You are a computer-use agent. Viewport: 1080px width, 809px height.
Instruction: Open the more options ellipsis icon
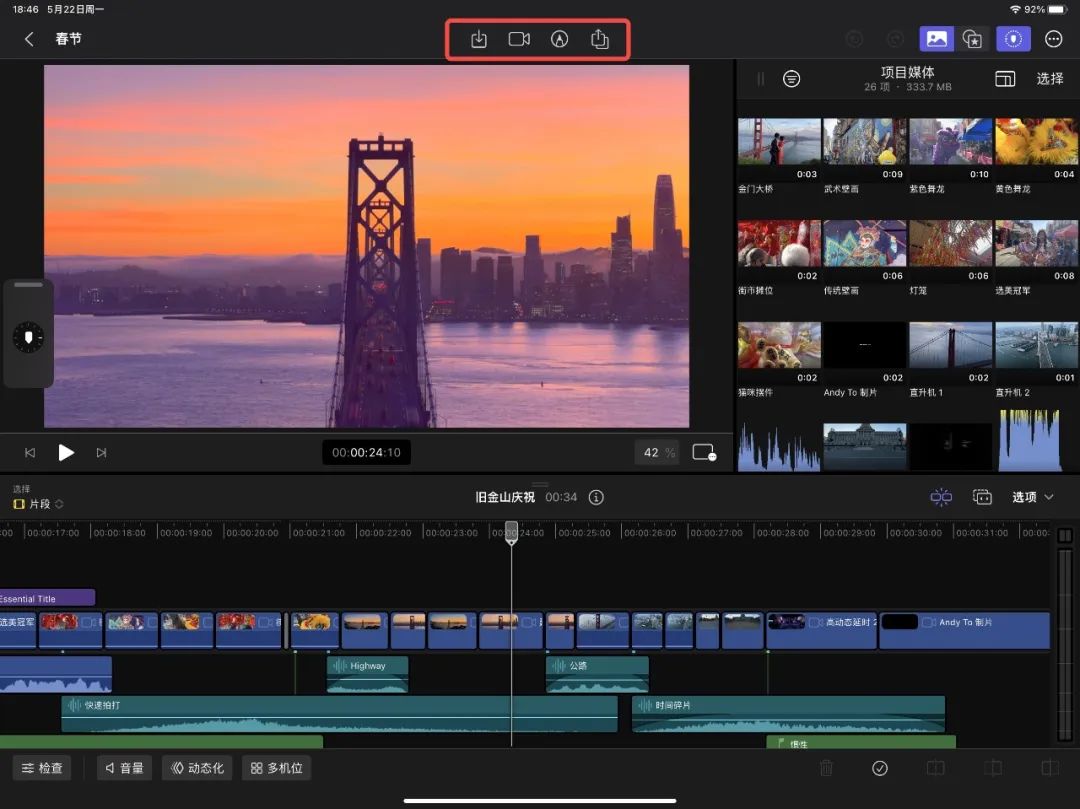coord(1053,39)
